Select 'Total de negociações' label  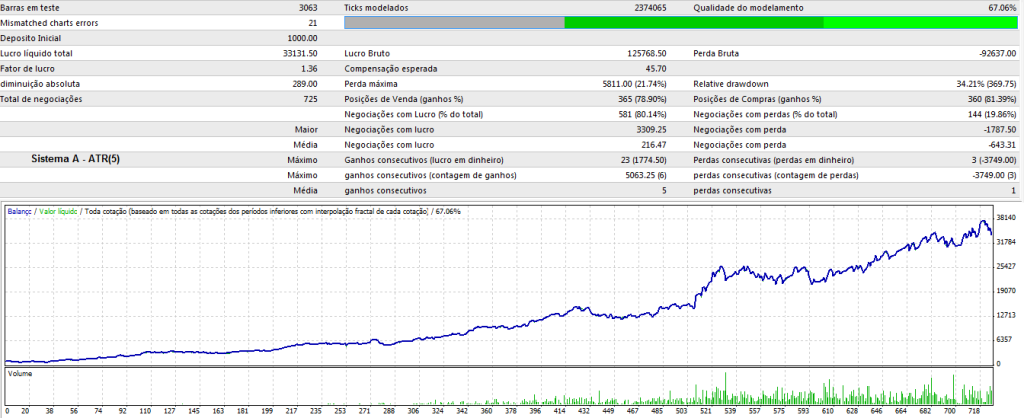pos(42,99)
